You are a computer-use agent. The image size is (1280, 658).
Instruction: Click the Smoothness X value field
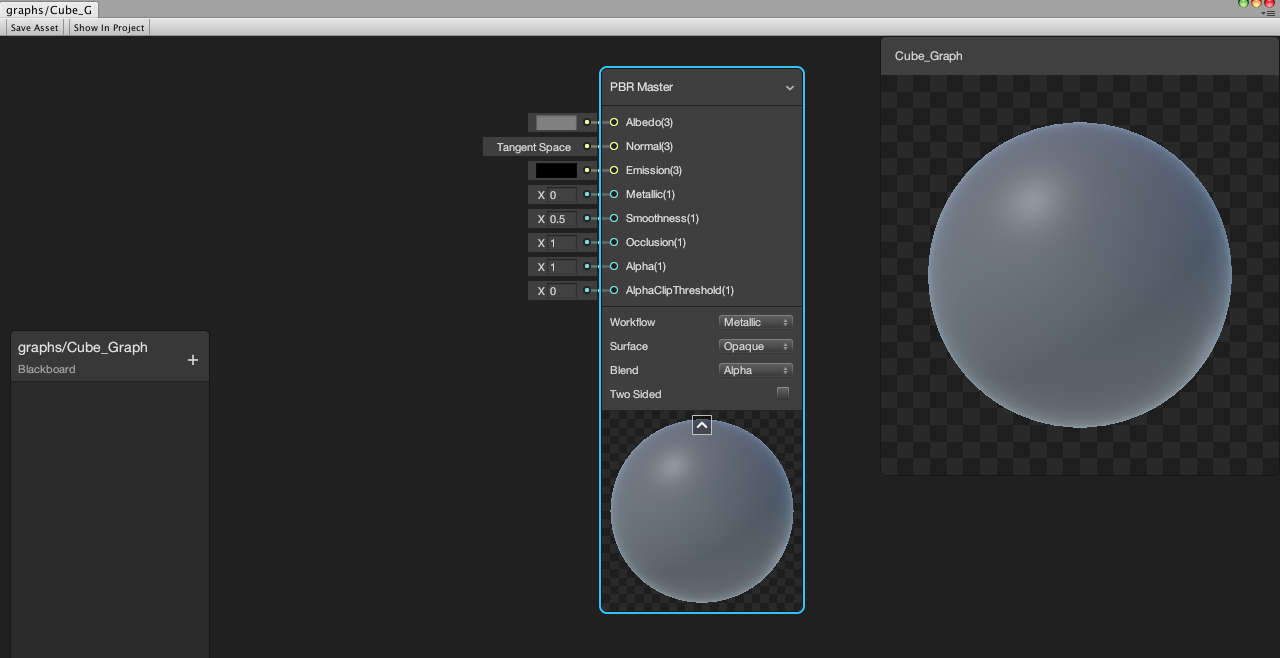point(562,219)
